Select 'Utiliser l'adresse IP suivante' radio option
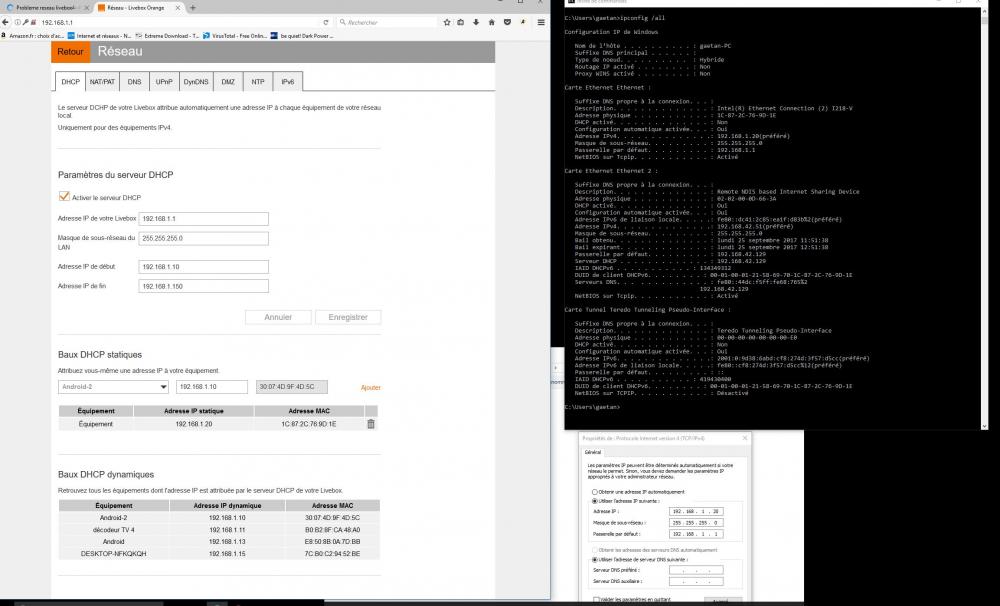This screenshot has height=606, width=1000. (x=595, y=501)
